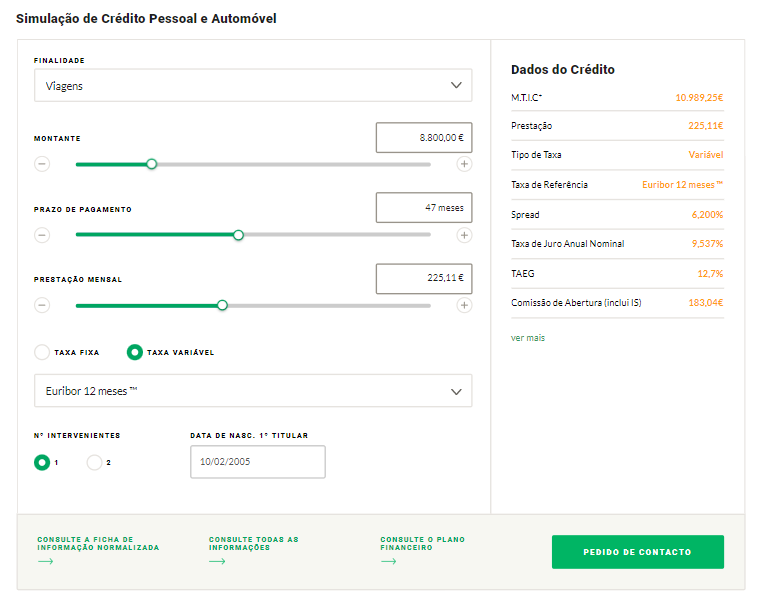
Task: Click arrow under Consulte o Plano Financeiro
Action: tap(388, 561)
